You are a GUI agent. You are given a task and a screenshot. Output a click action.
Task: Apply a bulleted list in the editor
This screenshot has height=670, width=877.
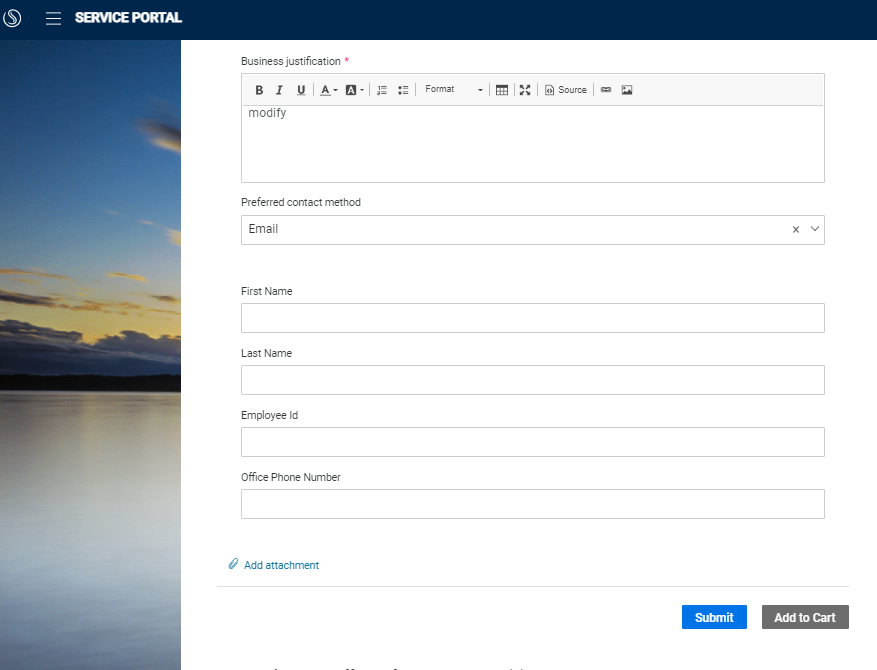(x=403, y=89)
